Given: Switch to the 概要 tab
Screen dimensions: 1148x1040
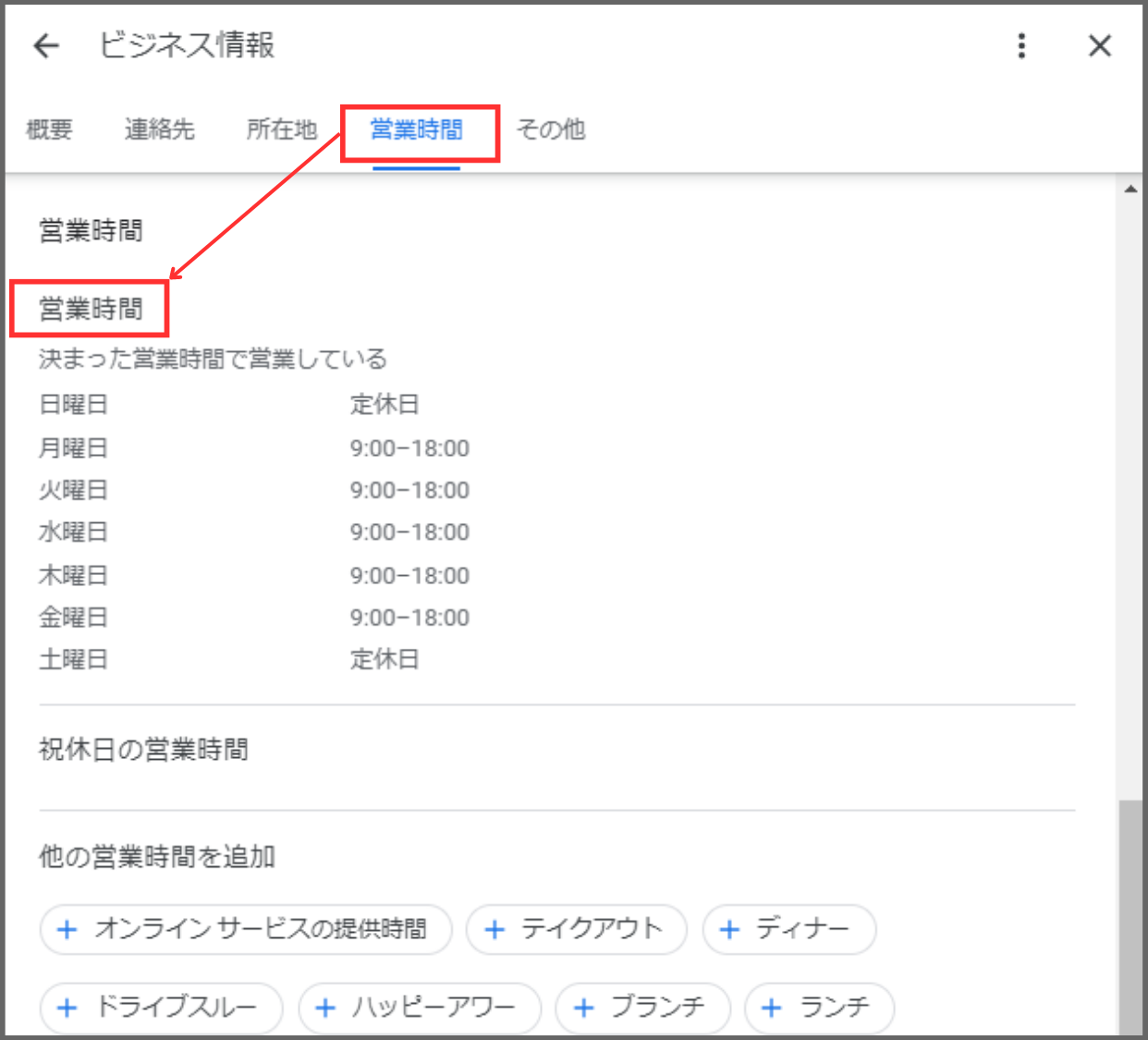Looking at the screenshot, I should (x=49, y=129).
